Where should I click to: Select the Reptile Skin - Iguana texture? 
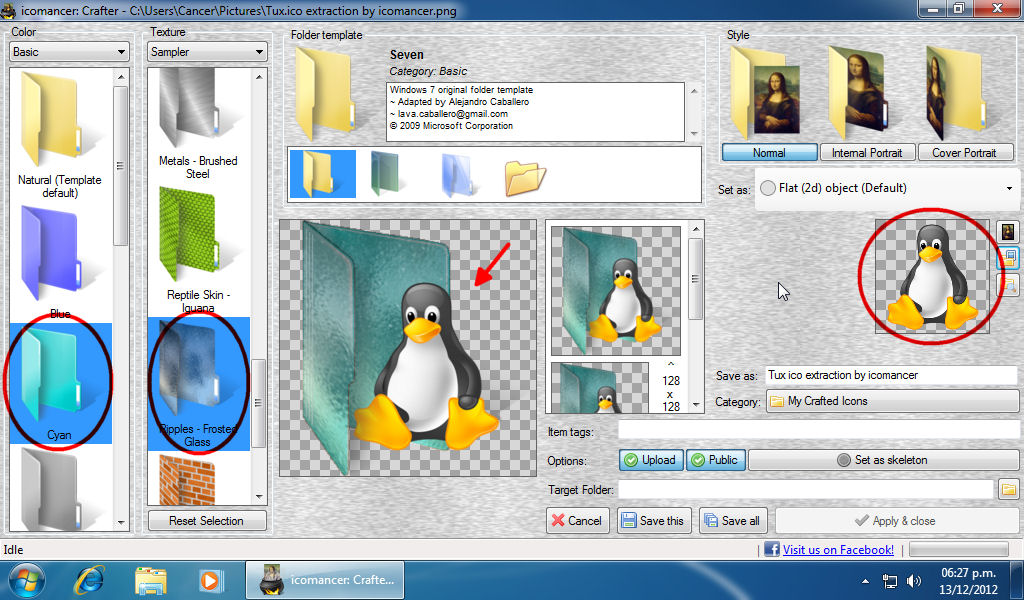pos(198,249)
